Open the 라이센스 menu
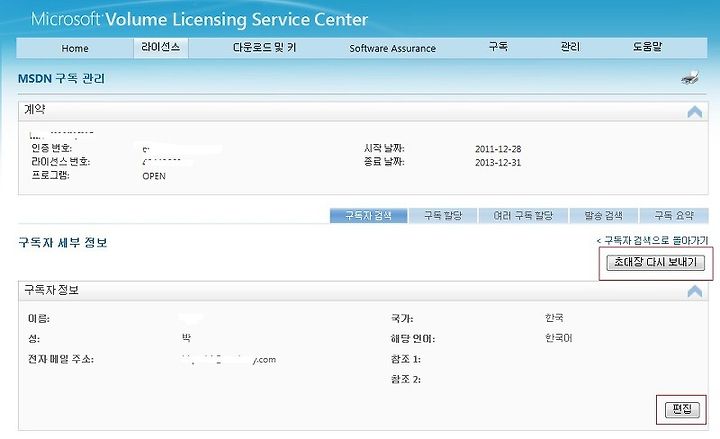 click(x=161, y=47)
